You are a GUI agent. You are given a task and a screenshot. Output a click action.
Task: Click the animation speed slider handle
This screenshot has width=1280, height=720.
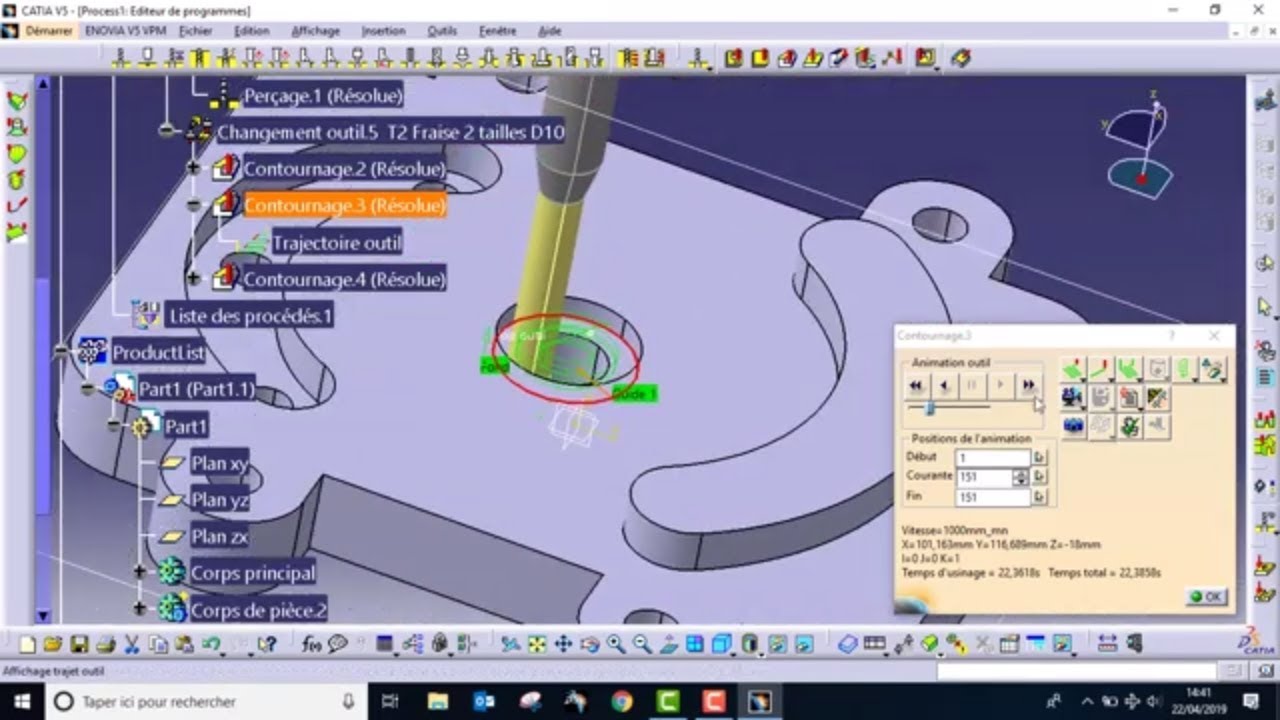click(x=930, y=408)
